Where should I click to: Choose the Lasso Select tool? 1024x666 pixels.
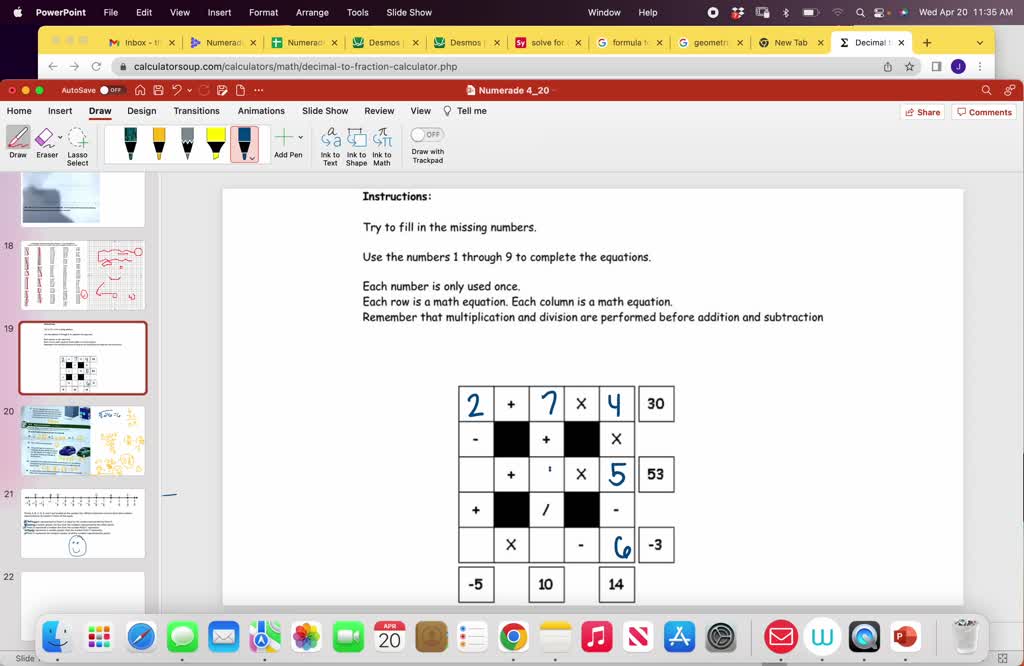coord(77,142)
